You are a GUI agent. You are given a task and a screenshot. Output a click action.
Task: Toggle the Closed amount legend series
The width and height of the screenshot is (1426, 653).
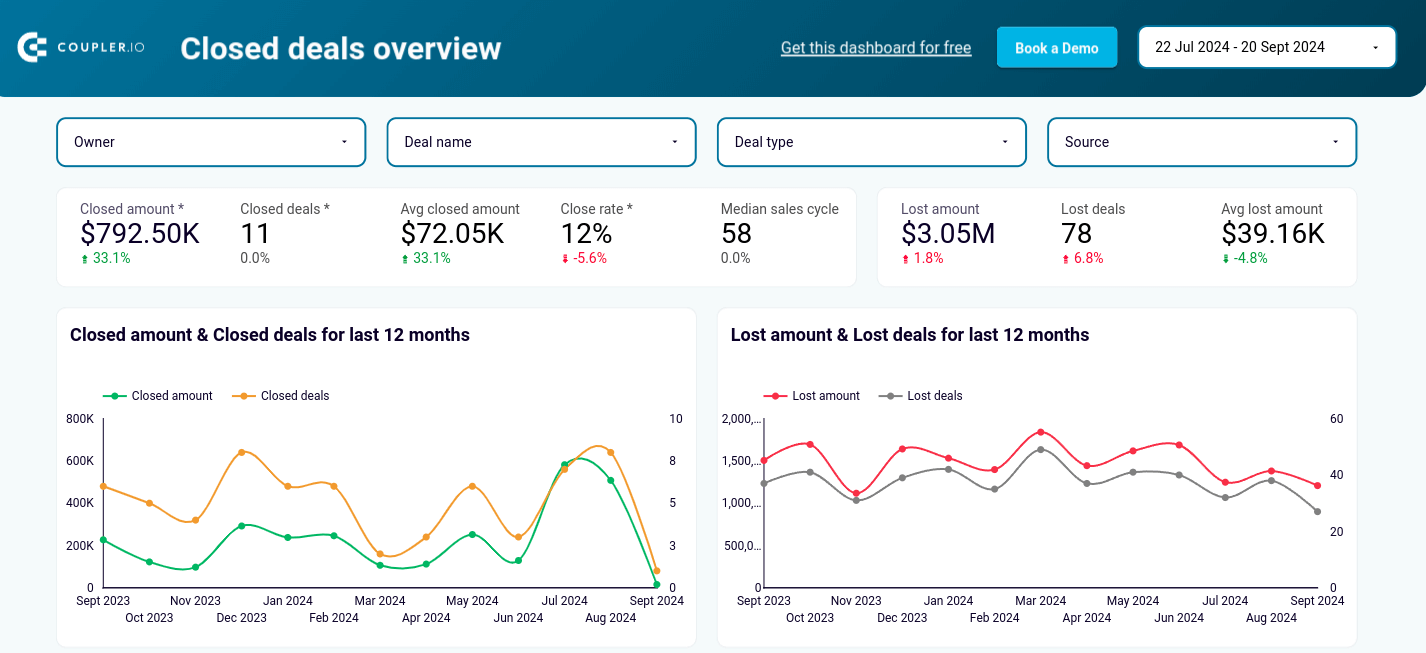coord(158,396)
